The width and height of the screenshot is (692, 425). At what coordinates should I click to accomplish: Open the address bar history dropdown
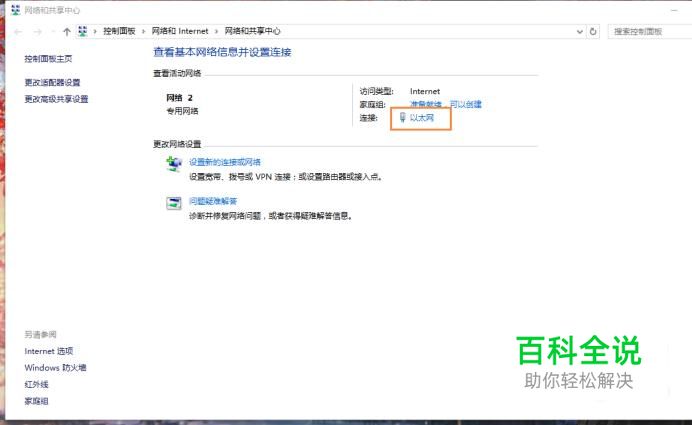(579, 32)
